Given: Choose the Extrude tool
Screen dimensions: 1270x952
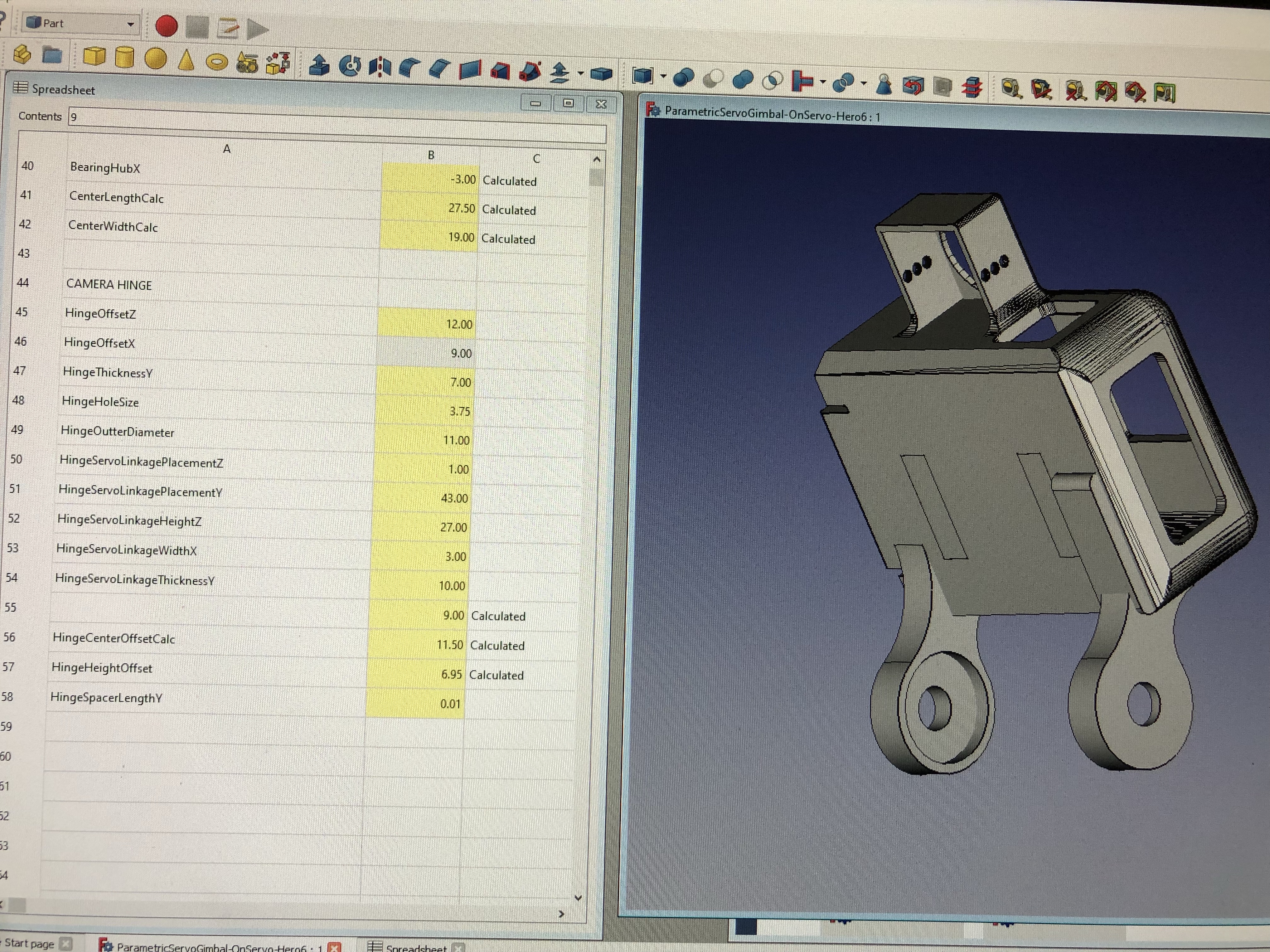Looking at the screenshot, I should pyautogui.click(x=319, y=65).
